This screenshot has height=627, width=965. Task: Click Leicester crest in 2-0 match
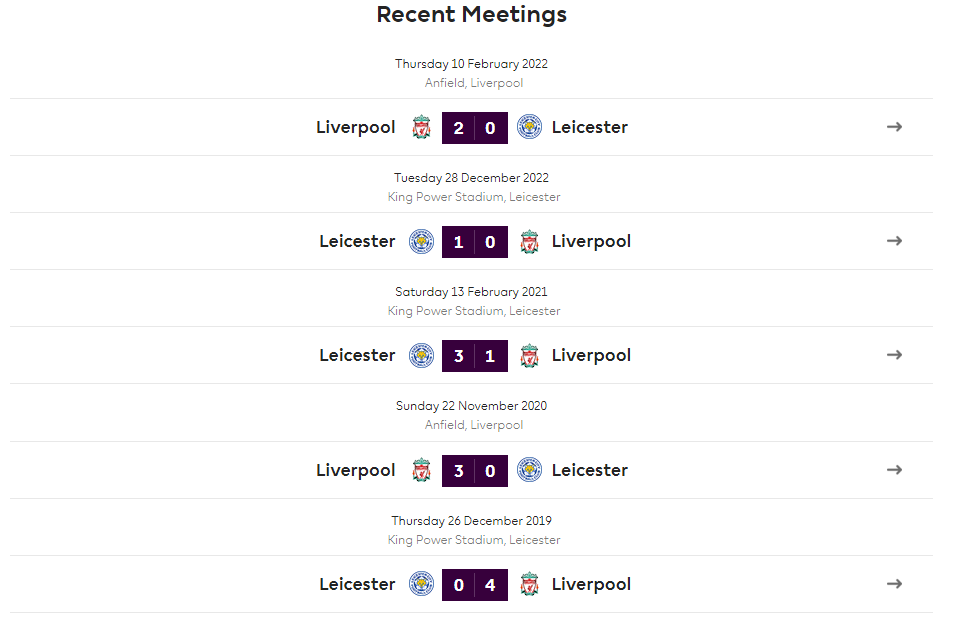[x=529, y=127]
